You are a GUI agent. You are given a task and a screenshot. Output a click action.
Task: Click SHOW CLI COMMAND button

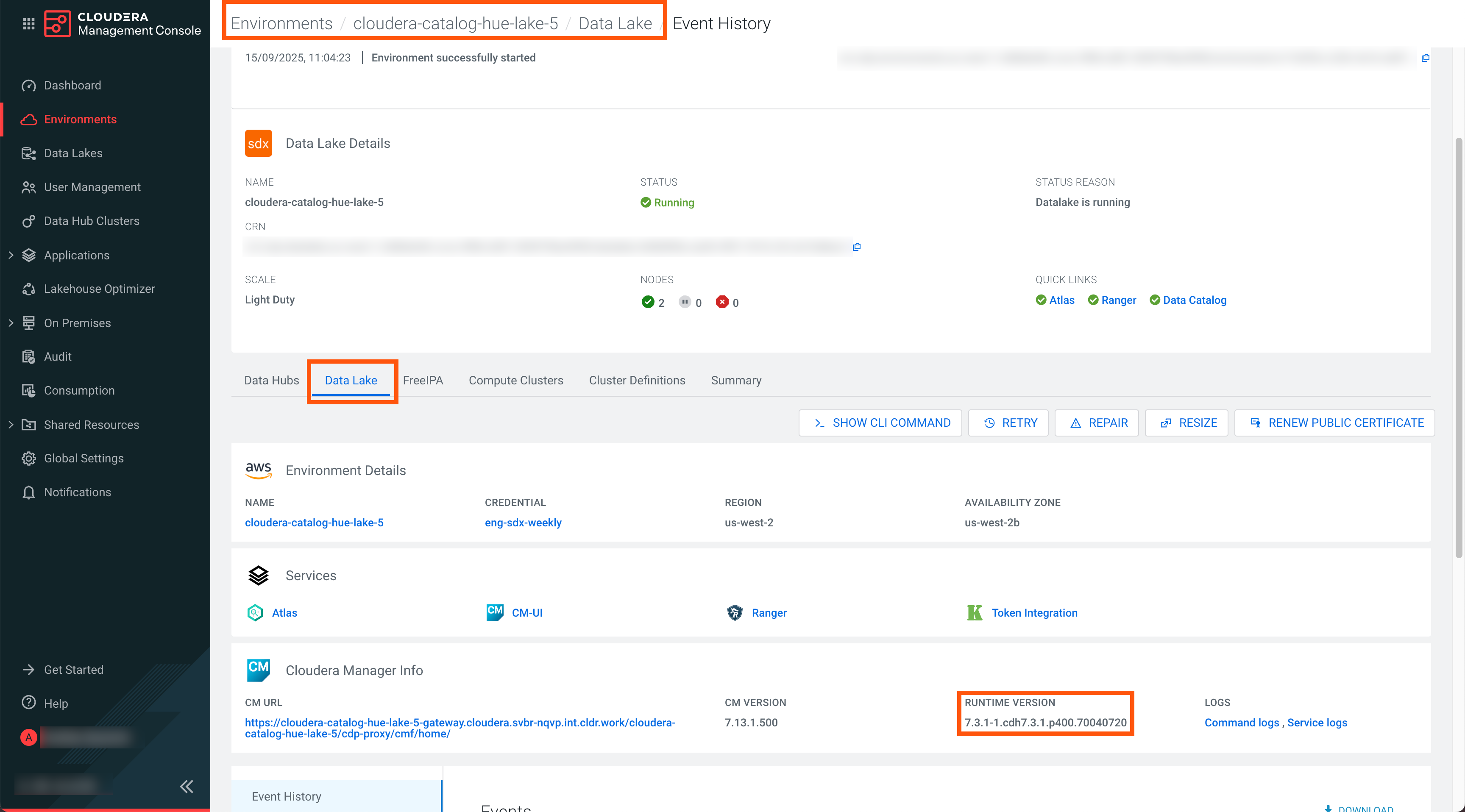tap(880, 423)
